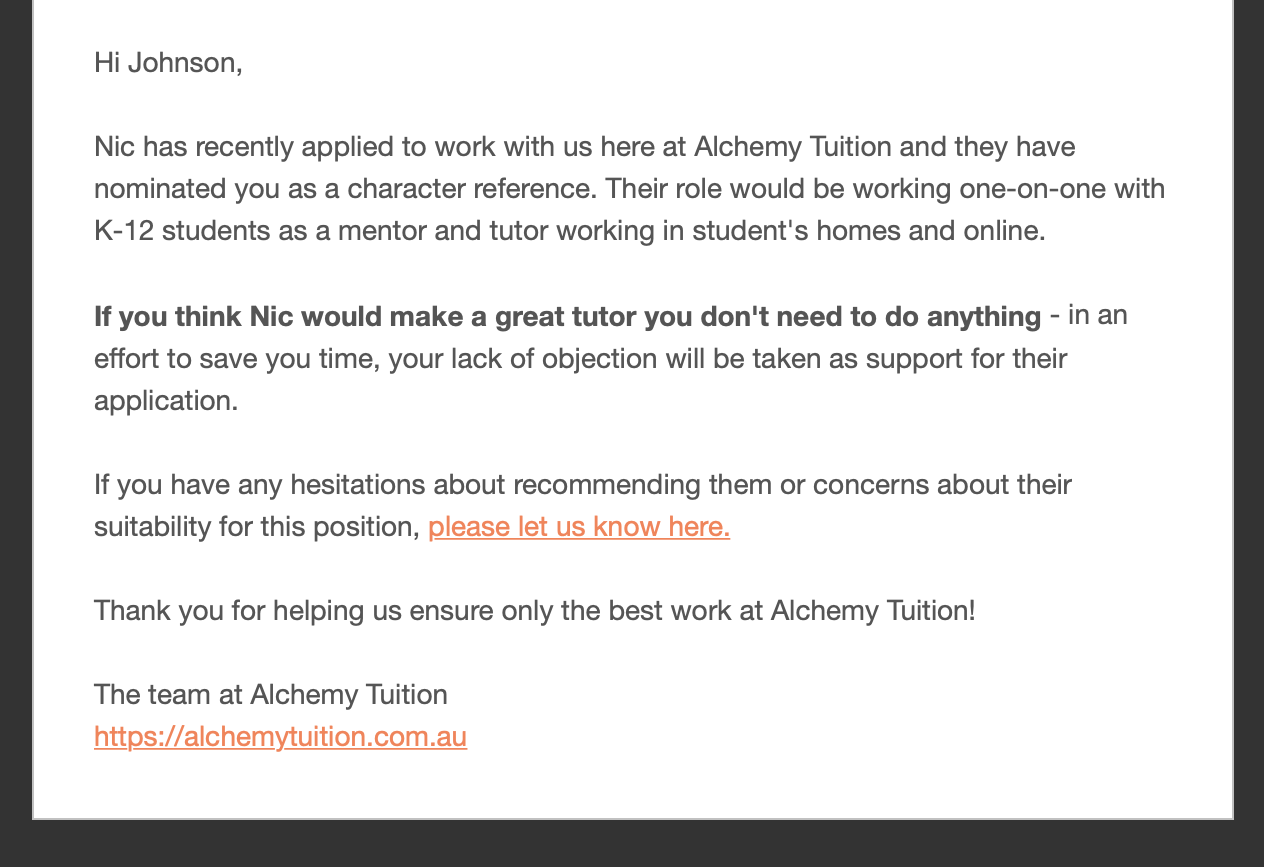
Task: Click "Alchemy Tuition!" in the thank-you line
Action: [872, 611]
